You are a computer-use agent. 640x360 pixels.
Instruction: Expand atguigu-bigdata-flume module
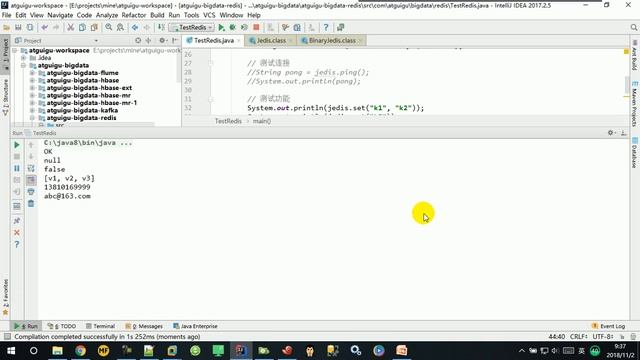32,73
